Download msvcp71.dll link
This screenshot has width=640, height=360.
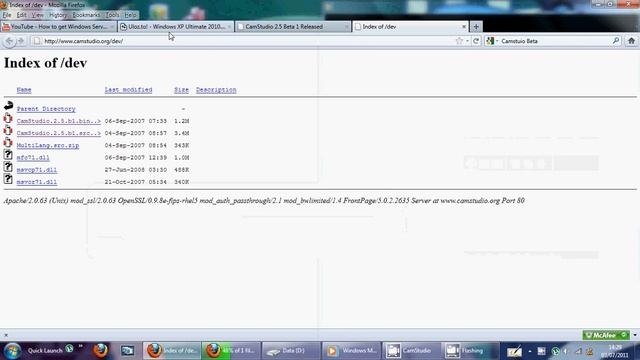coord(37,170)
